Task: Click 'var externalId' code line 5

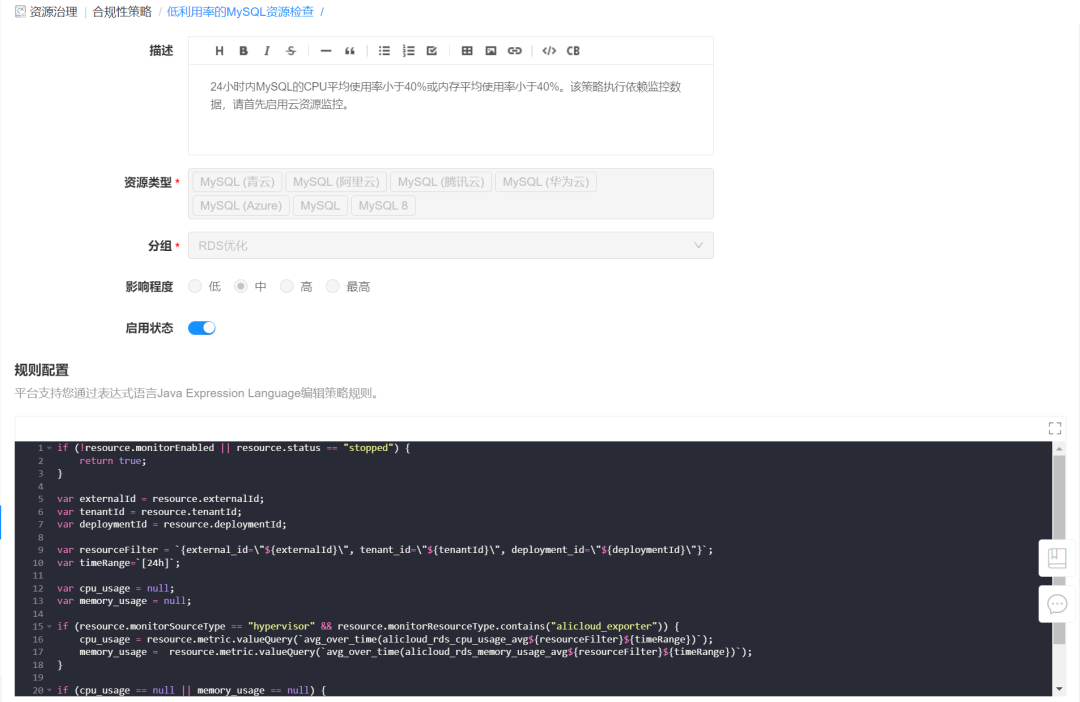Action: [x=160, y=499]
